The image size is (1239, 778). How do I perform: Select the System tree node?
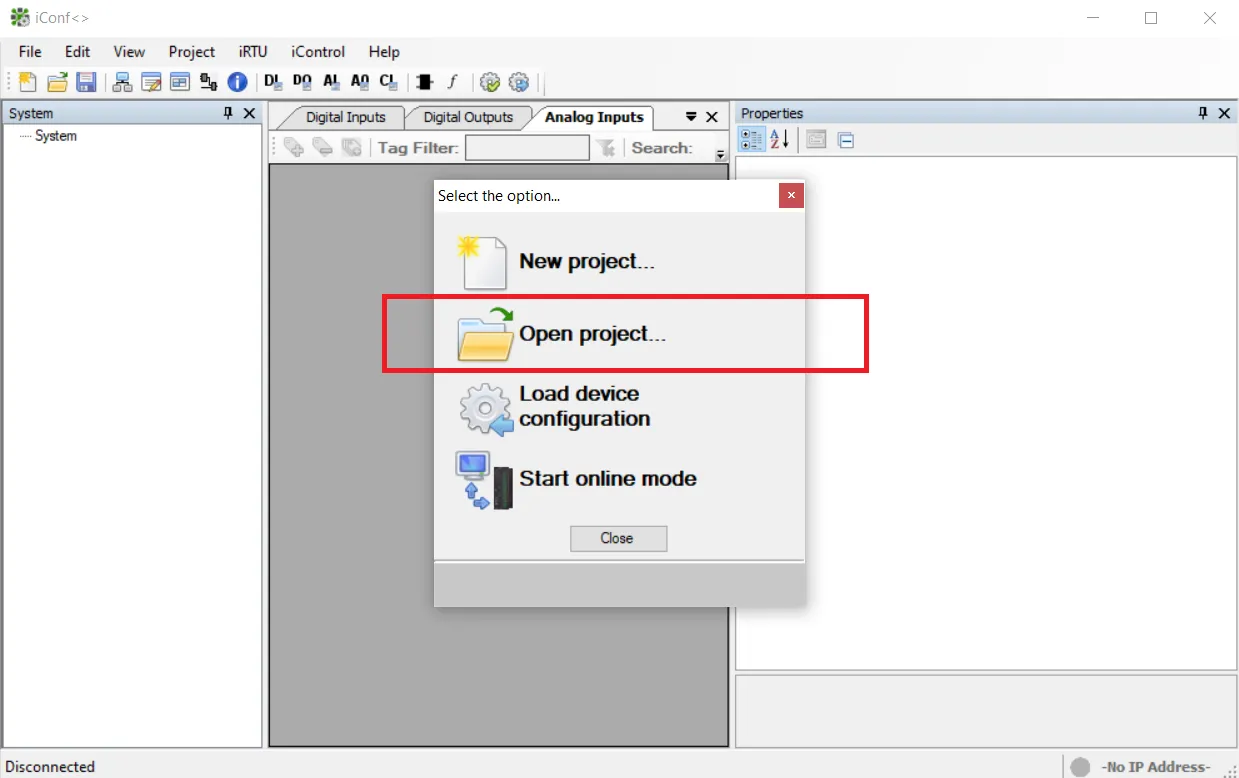[56, 136]
